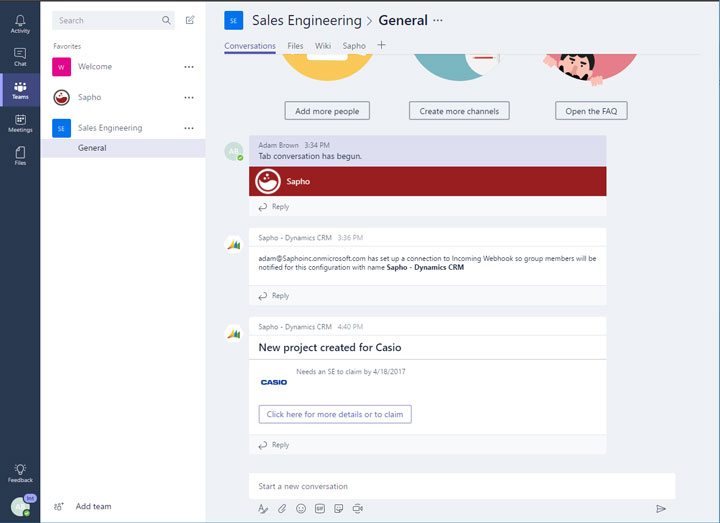The width and height of the screenshot is (720, 523).
Task: Reply to Adam Brown's tab conversation
Action: click(274, 207)
